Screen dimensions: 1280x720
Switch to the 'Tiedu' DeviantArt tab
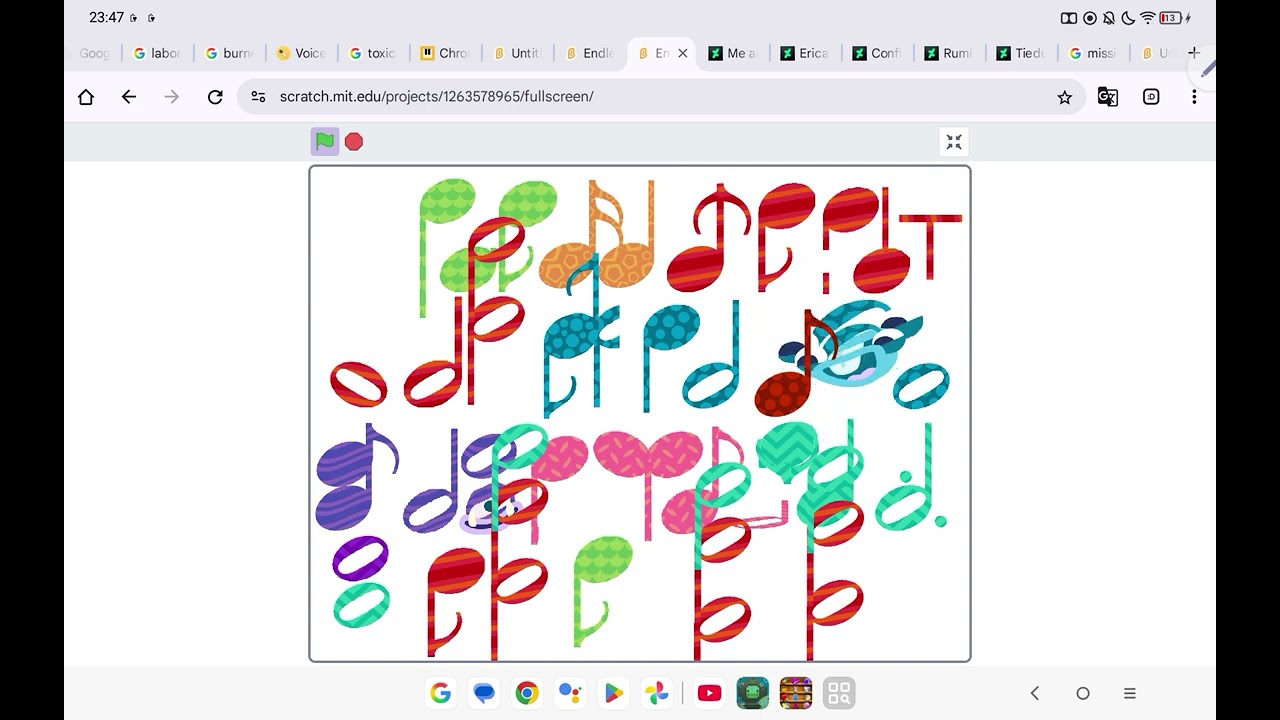tap(1022, 53)
